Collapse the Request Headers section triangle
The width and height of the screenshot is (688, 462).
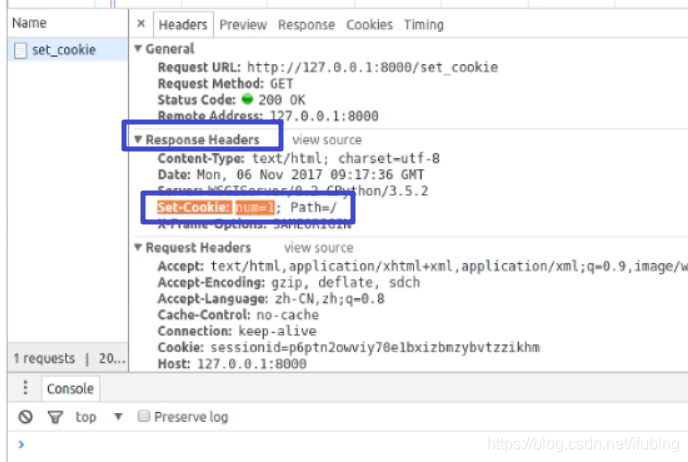(x=138, y=247)
